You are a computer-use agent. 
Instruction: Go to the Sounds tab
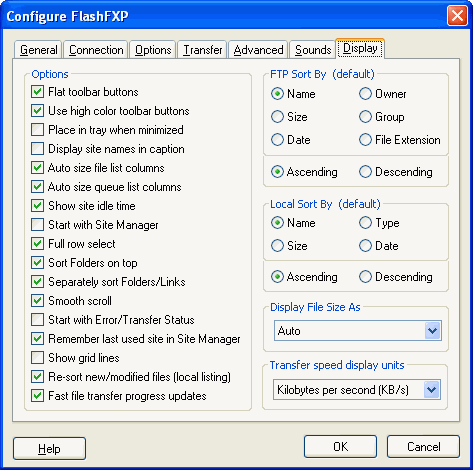[313, 50]
